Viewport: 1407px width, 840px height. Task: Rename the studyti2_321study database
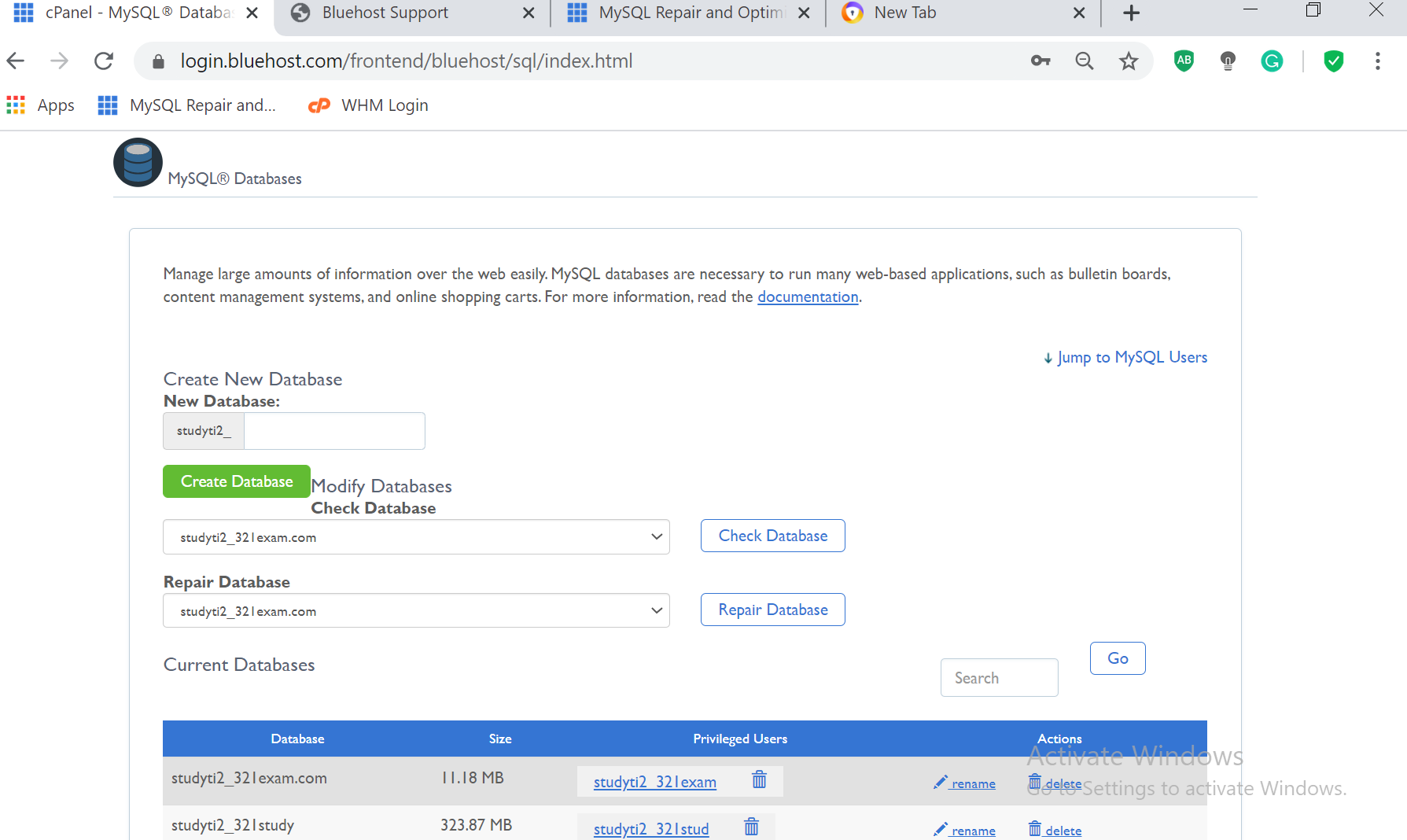point(964,831)
